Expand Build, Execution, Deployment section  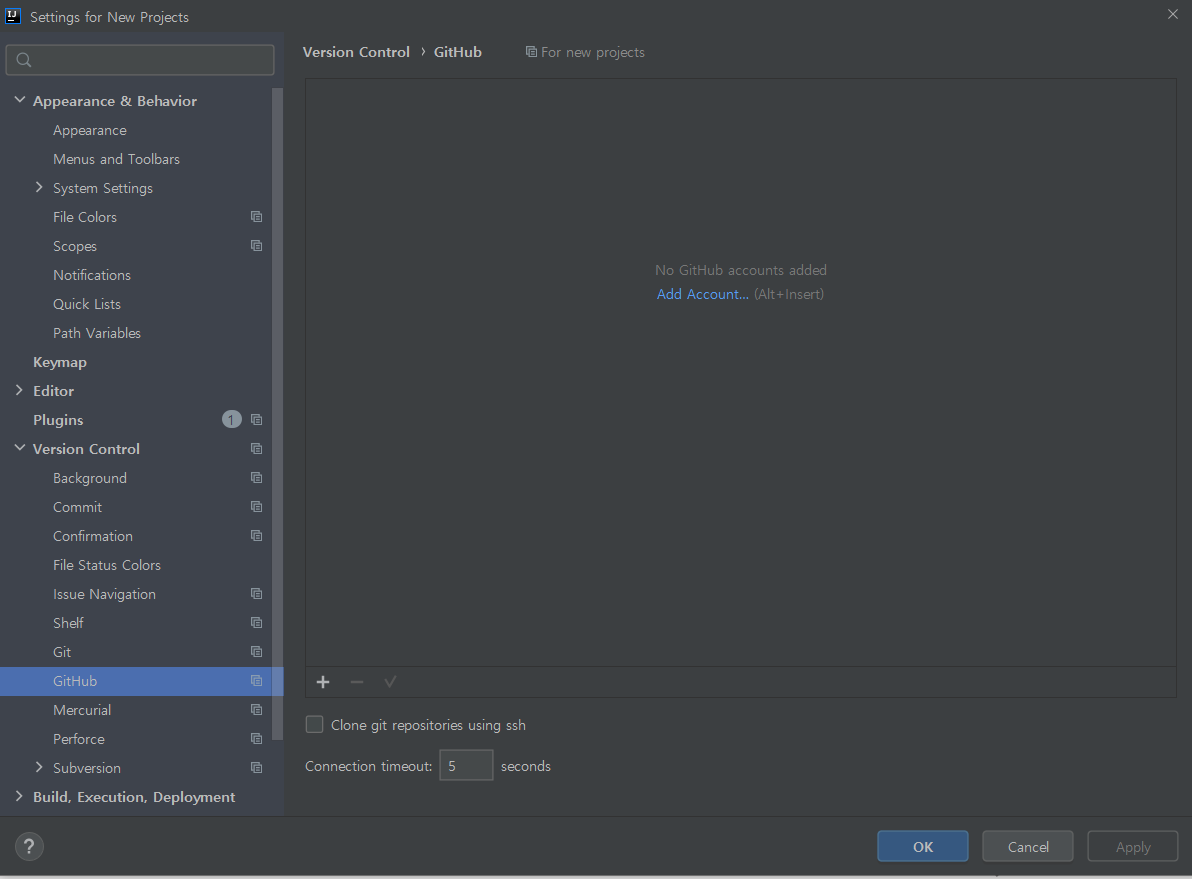(x=20, y=796)
